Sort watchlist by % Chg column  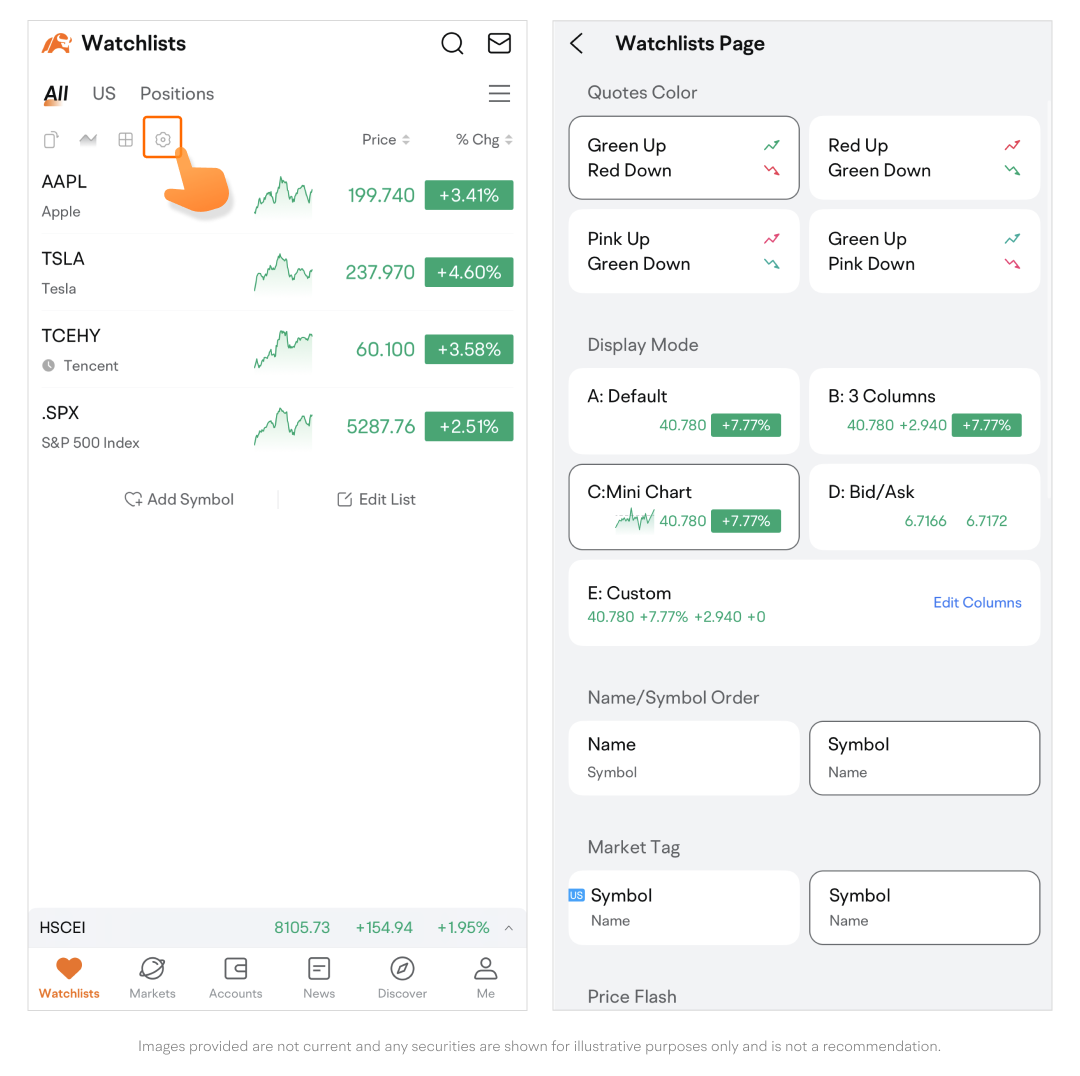click(484, 140)
